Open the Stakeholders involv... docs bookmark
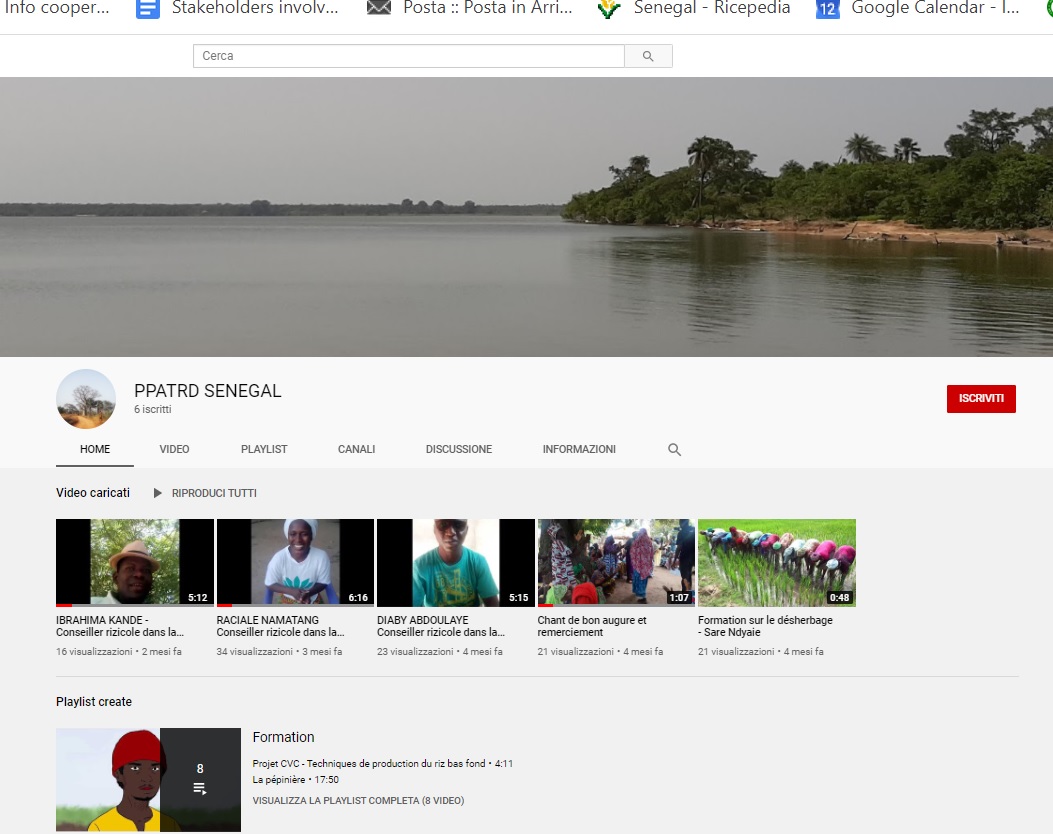Screen dimensions: 1053x834 pyautogui.click(x=238, y=8)
